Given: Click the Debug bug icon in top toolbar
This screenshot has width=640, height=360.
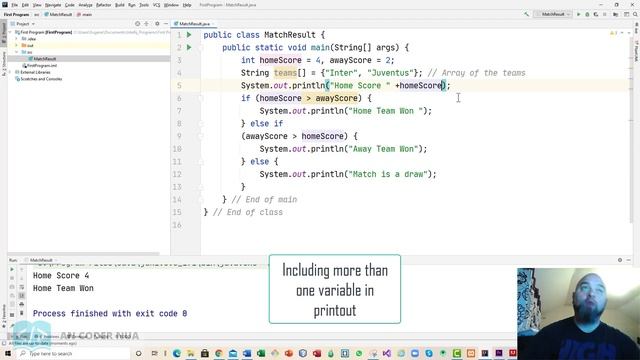Looking at the screenshot, I should [x=587, y=14].
